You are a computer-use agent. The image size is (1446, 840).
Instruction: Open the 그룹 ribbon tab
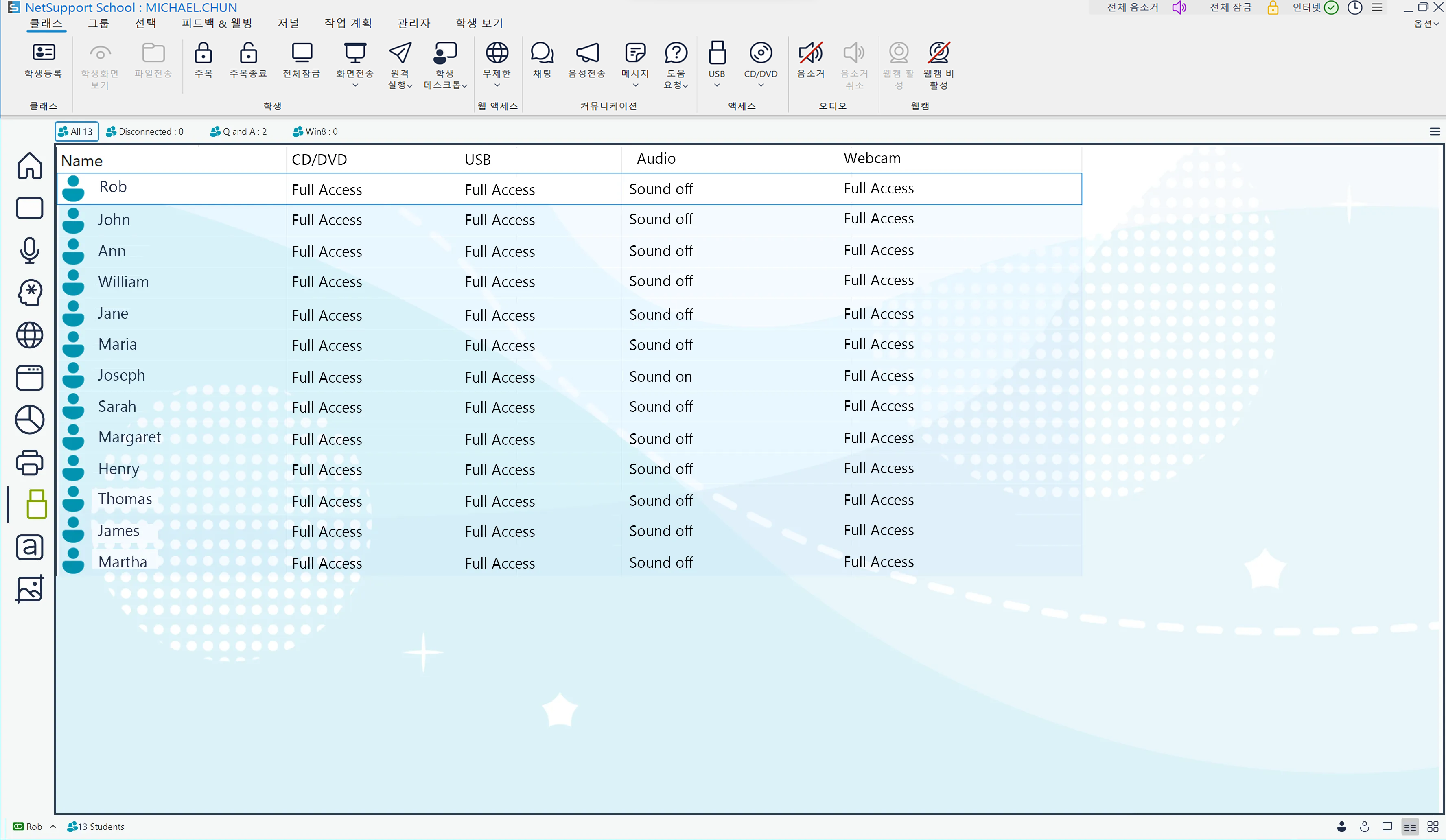[x=98, y=23]
